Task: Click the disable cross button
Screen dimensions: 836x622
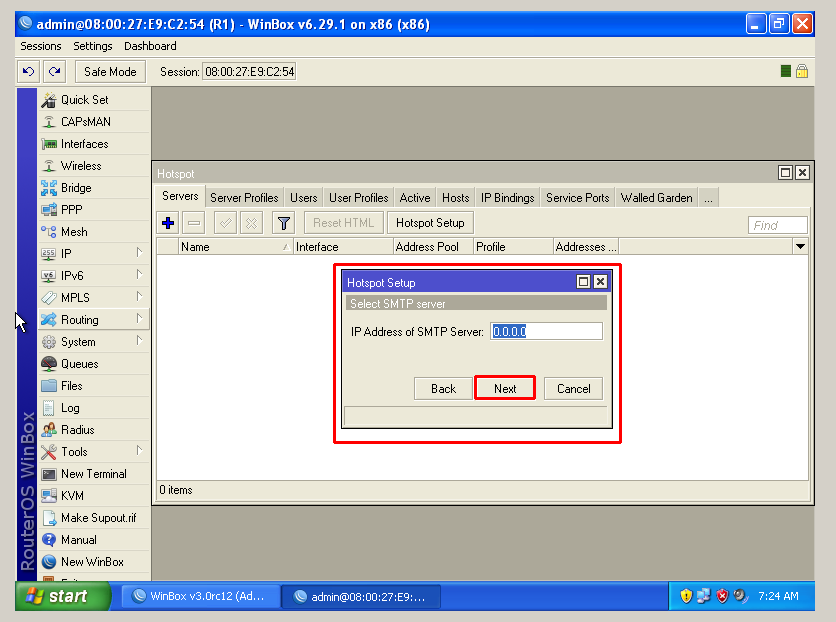Action: [x=251, y=223]
